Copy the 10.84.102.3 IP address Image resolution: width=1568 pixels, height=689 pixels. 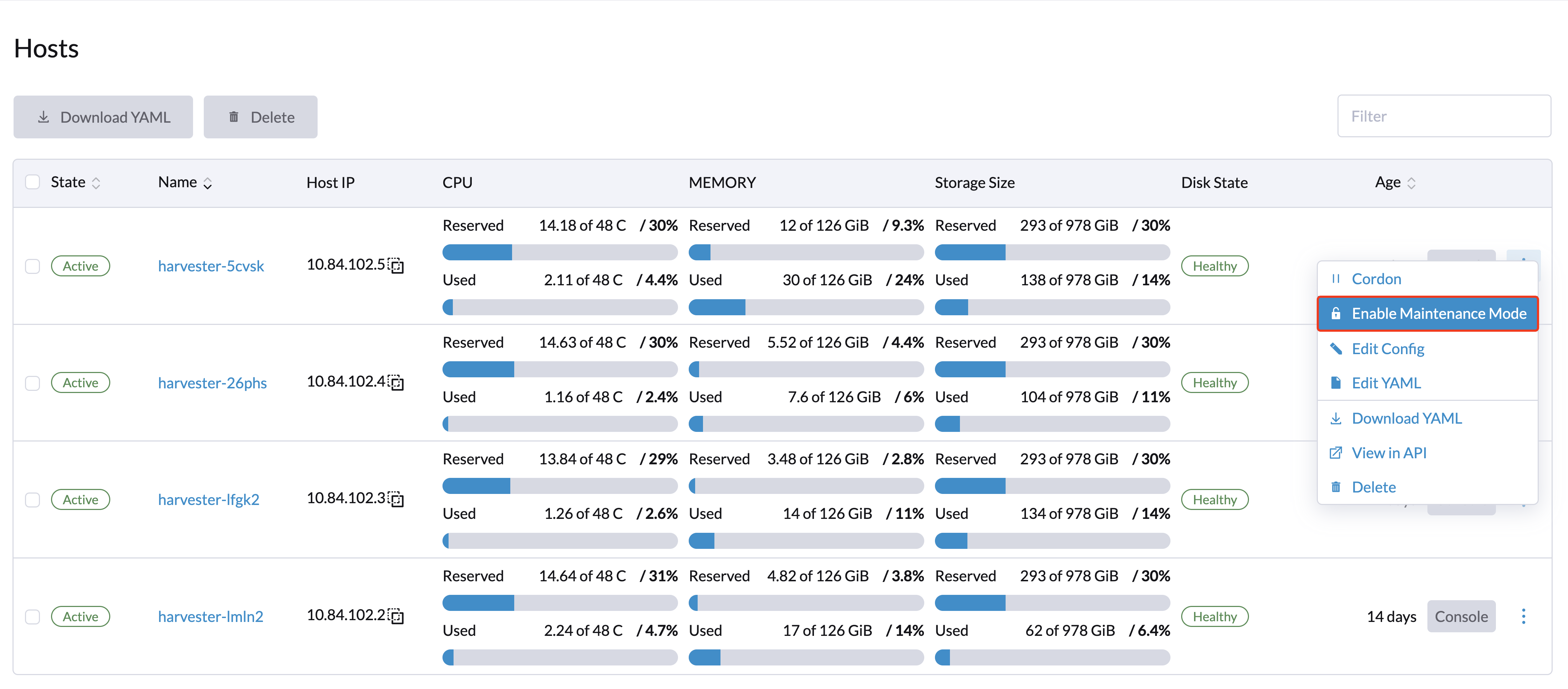click(x=396, y=499)
